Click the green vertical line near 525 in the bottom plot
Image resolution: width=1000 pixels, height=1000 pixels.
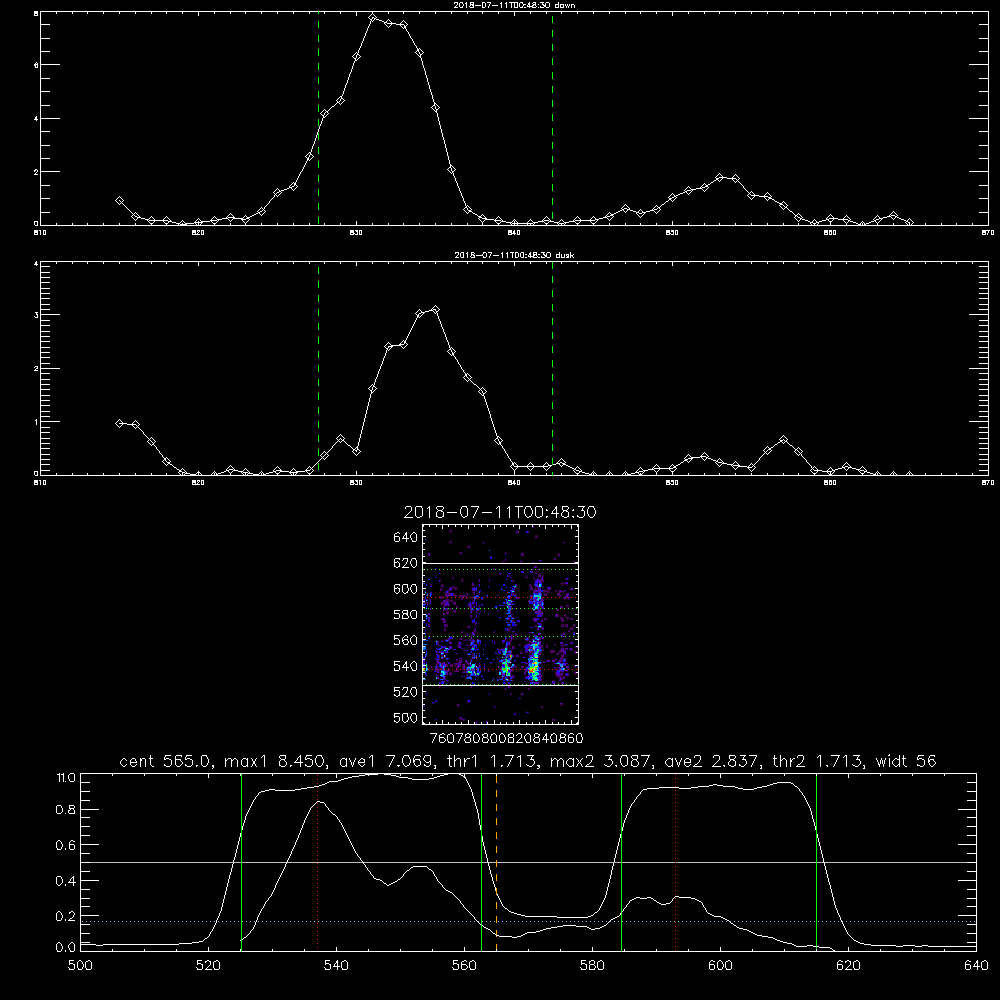point(241,862)
